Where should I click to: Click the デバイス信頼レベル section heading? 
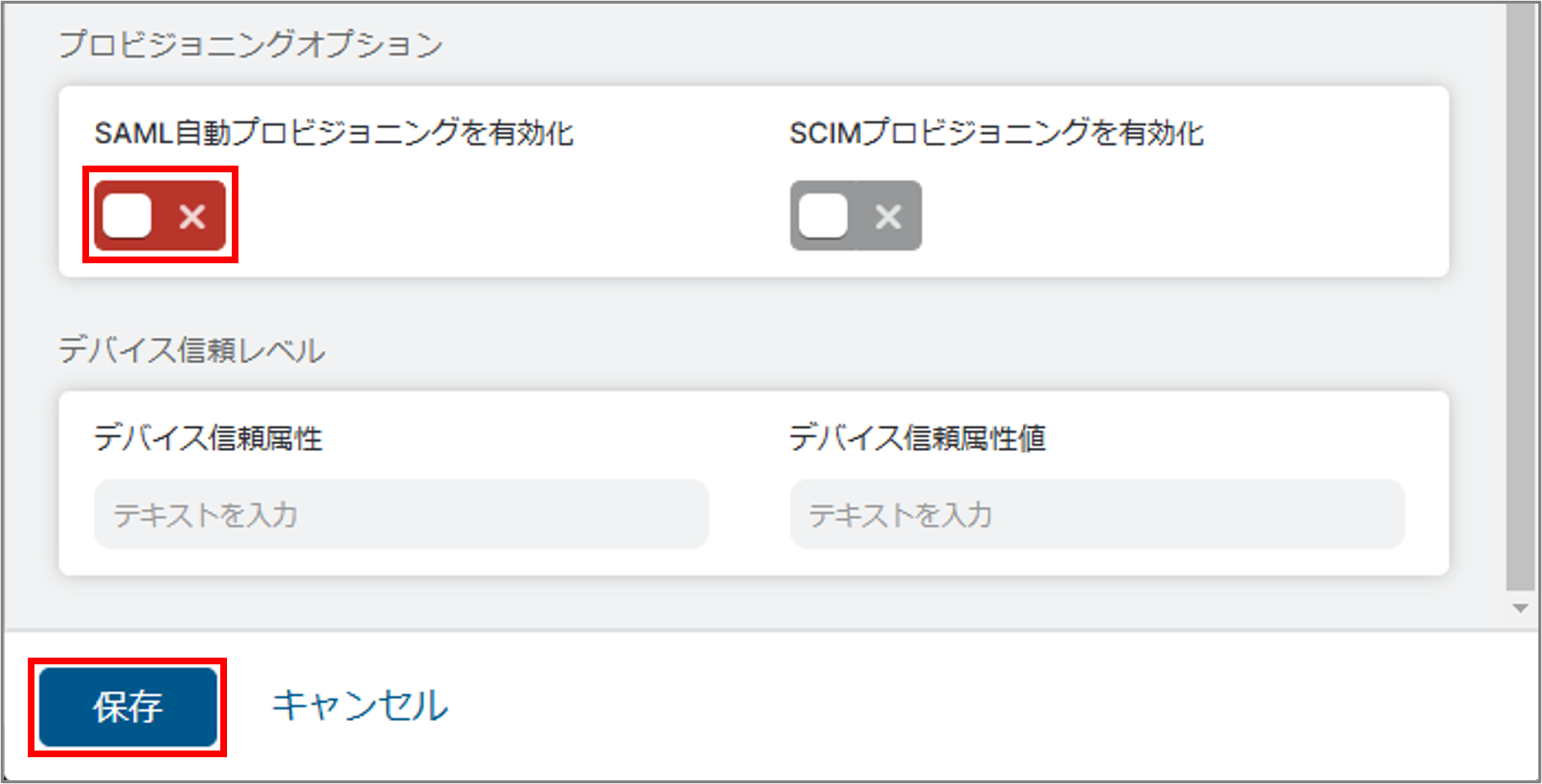192,350
